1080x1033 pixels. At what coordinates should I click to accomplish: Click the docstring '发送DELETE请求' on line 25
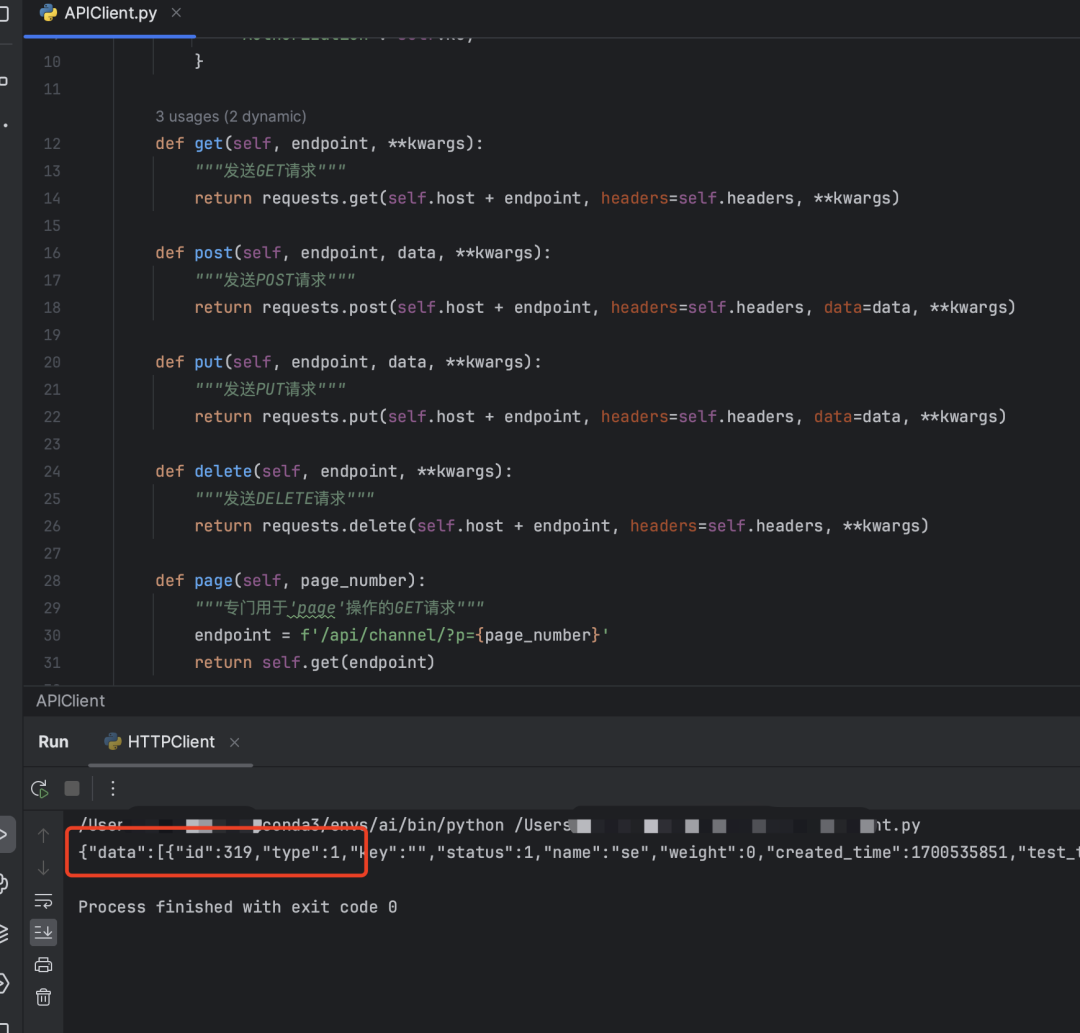click(284, 499)
